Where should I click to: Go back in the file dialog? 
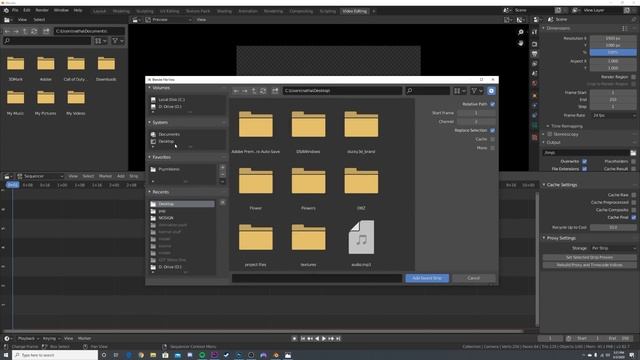(236, 91)
